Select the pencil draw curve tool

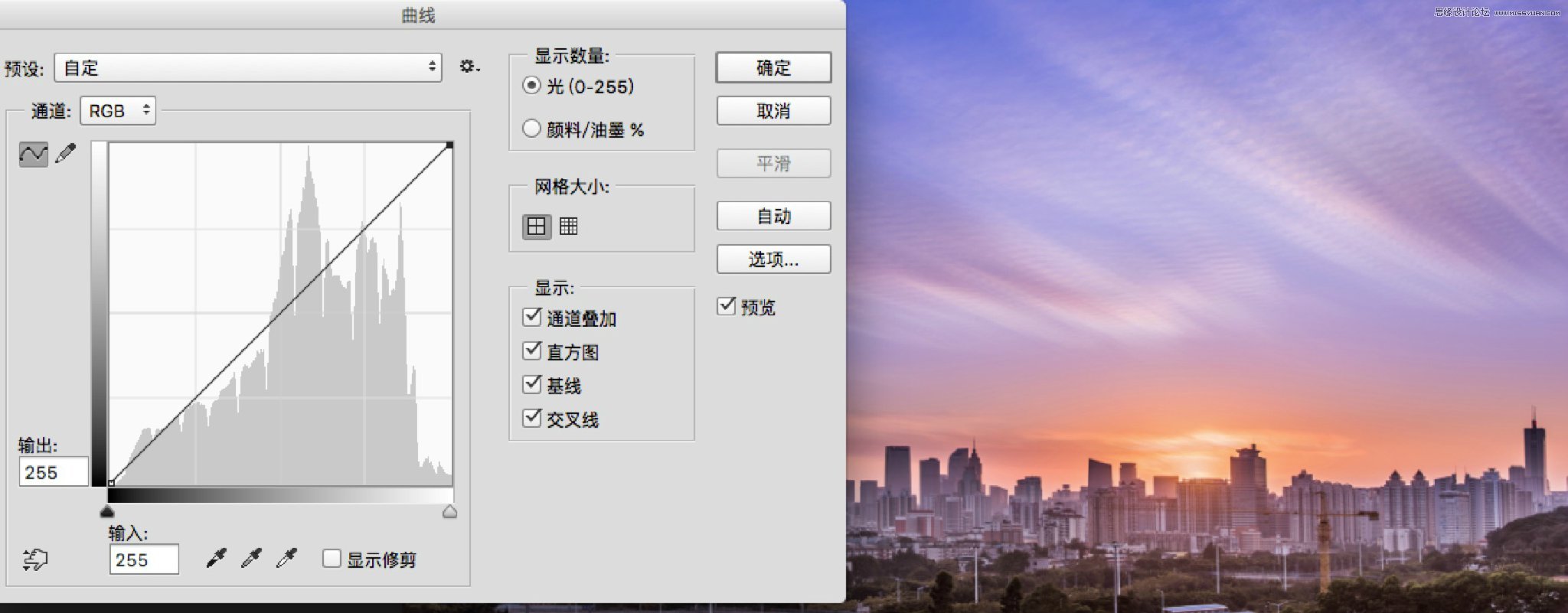[x=67, y=153]
